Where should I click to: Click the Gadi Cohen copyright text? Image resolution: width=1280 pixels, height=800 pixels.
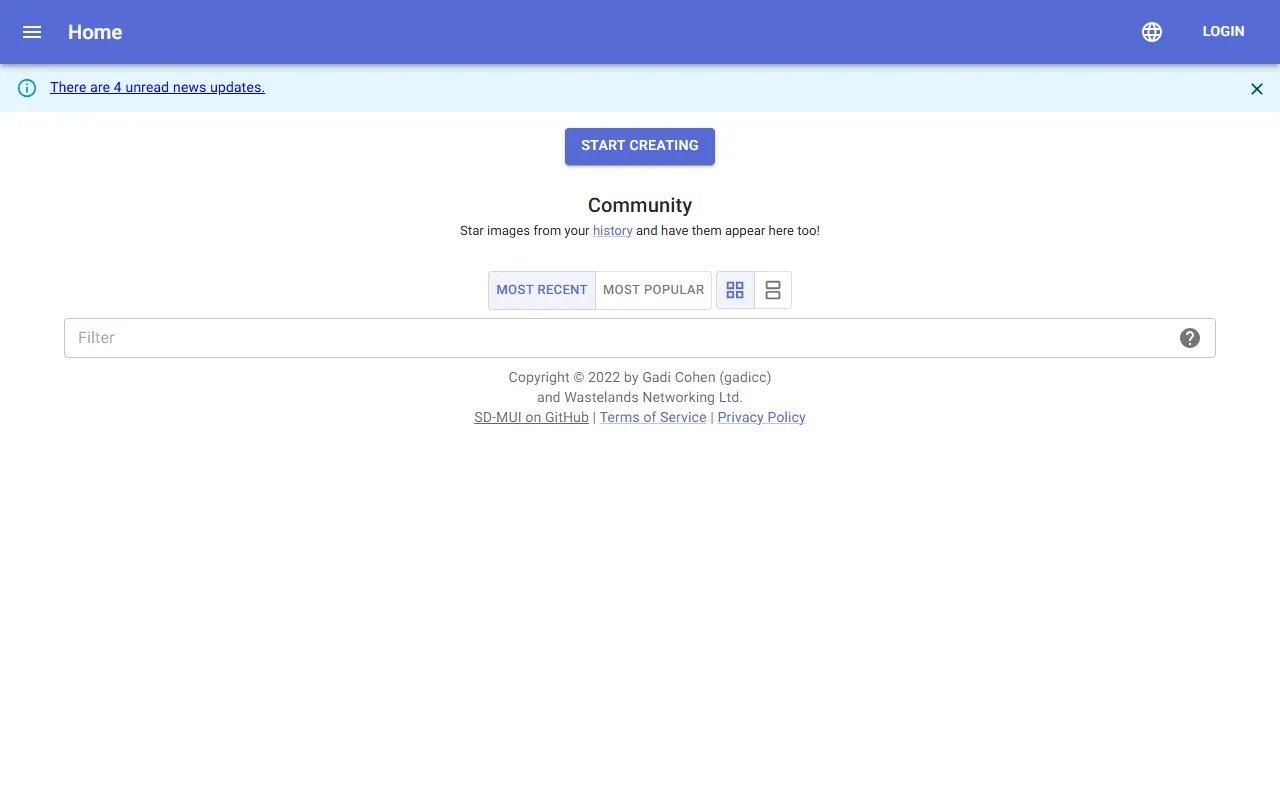[640, 378]
